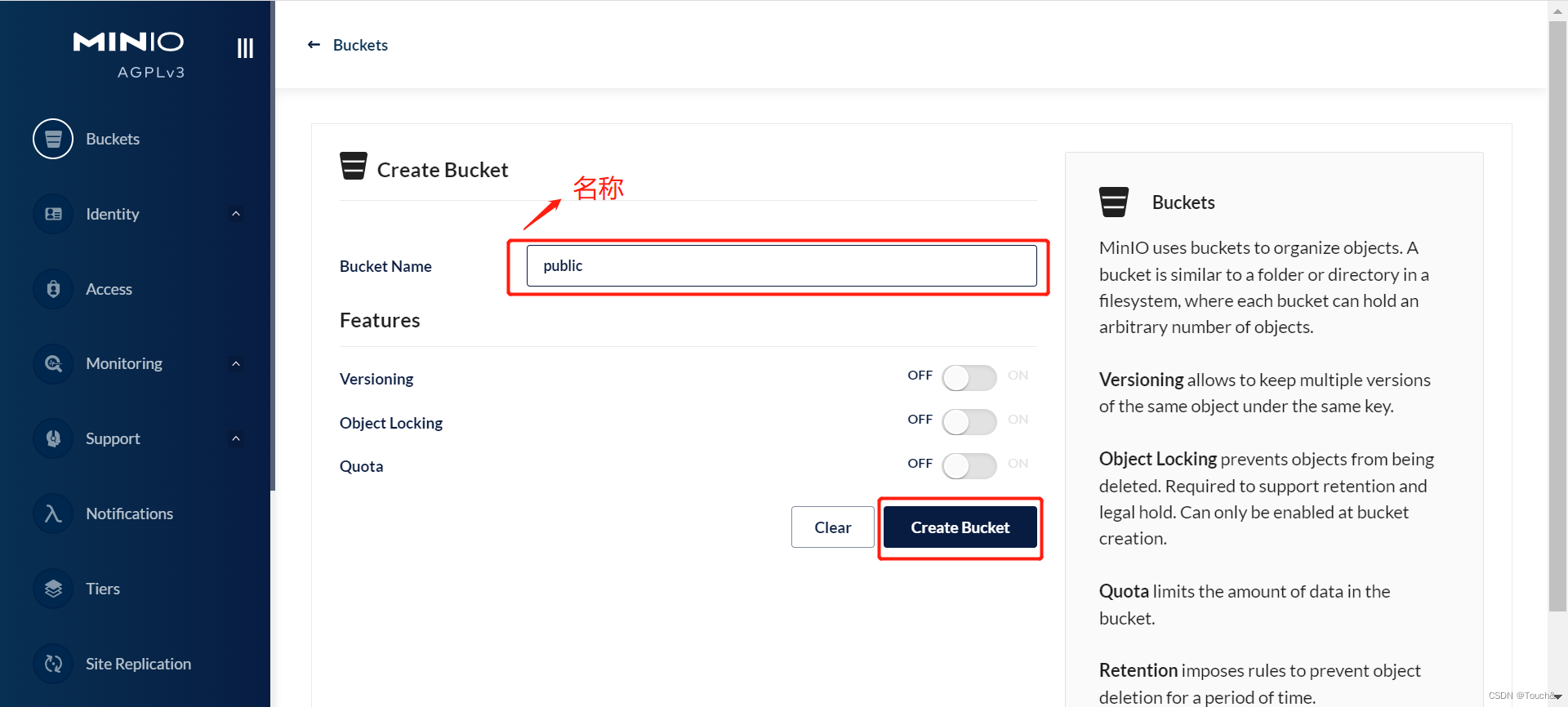Click the Tiers layers icon
The image size is (1568, 707).
click(x=53, y=589)
